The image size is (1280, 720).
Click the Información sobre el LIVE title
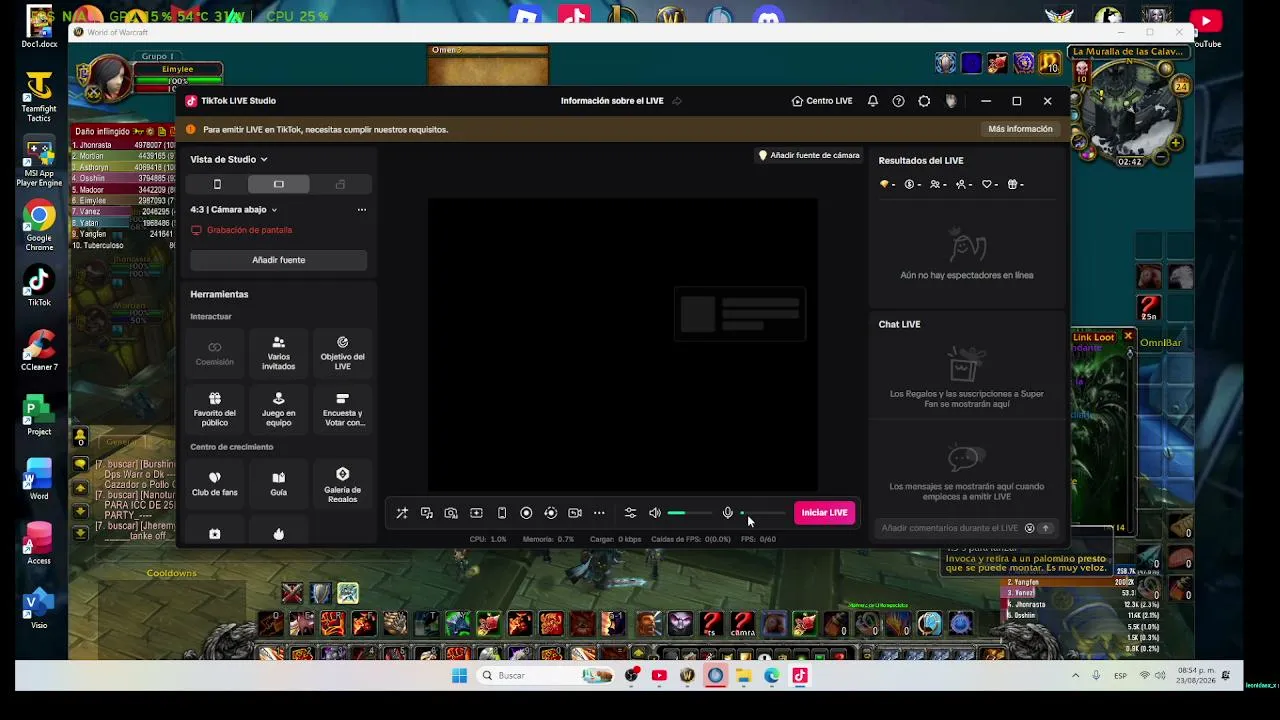[612, 101]
